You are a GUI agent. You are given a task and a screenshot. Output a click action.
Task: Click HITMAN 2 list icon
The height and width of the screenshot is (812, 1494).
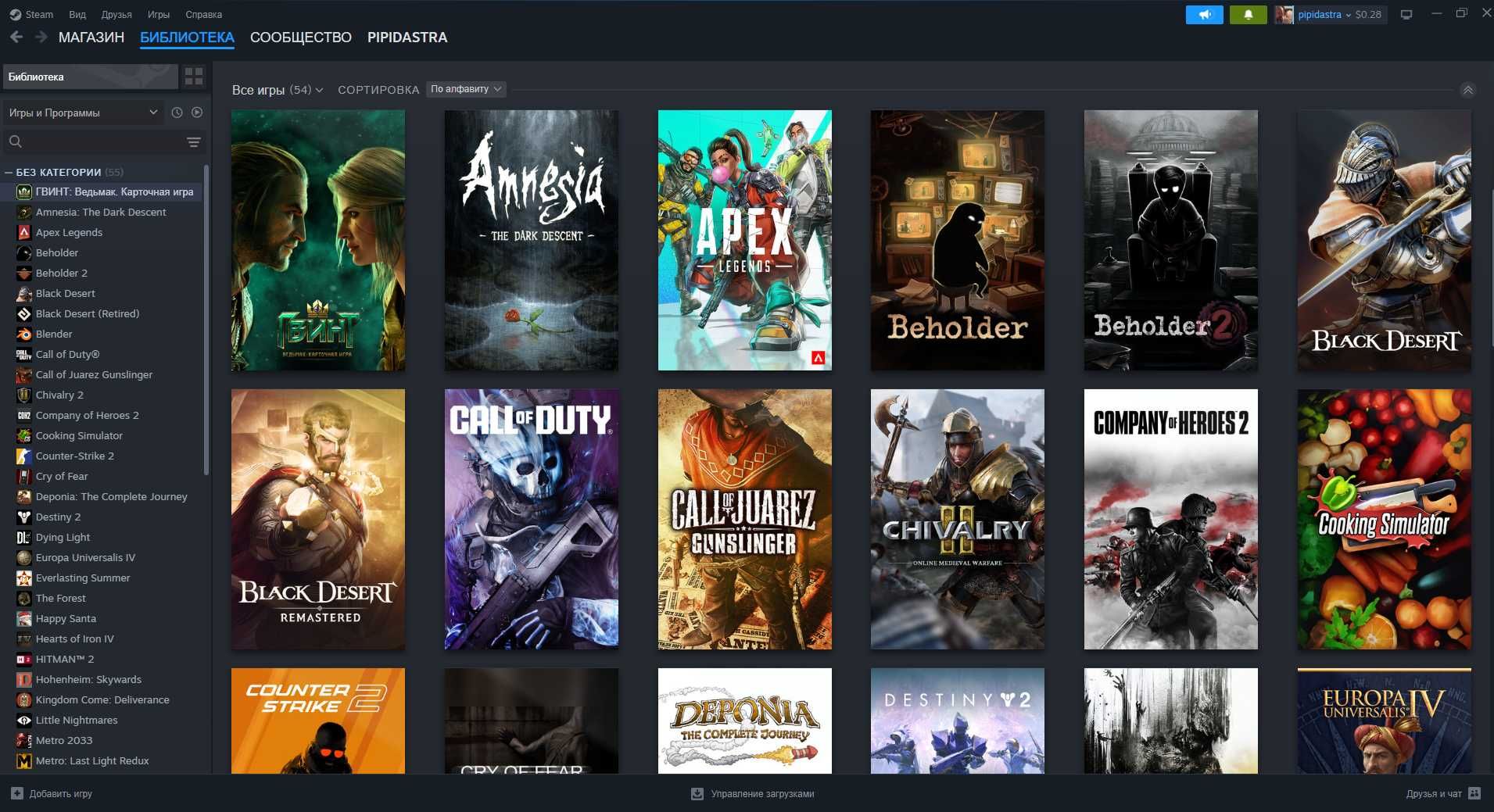pos(24,659)
